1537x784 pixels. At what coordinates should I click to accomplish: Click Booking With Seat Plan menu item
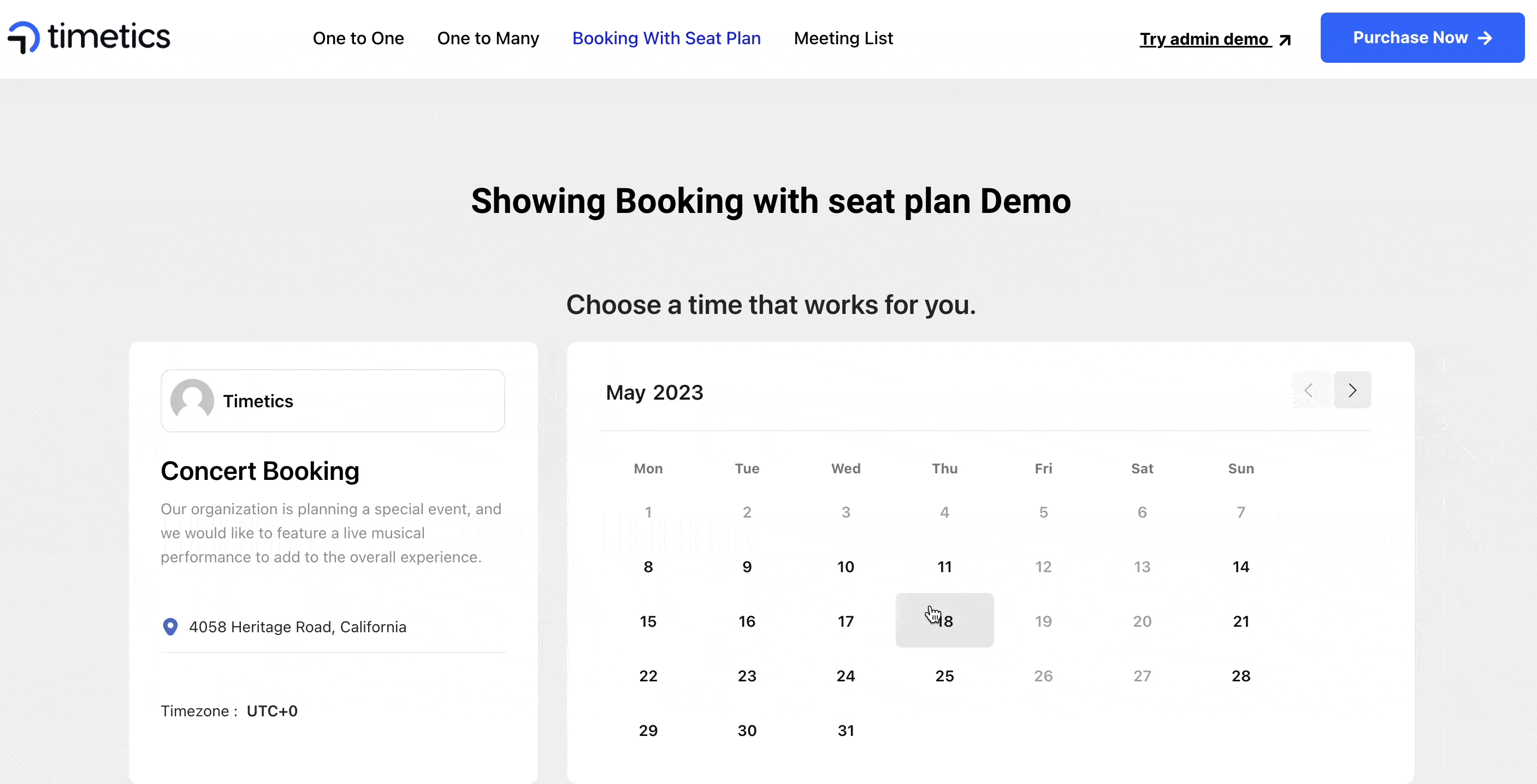click(666, 38)
